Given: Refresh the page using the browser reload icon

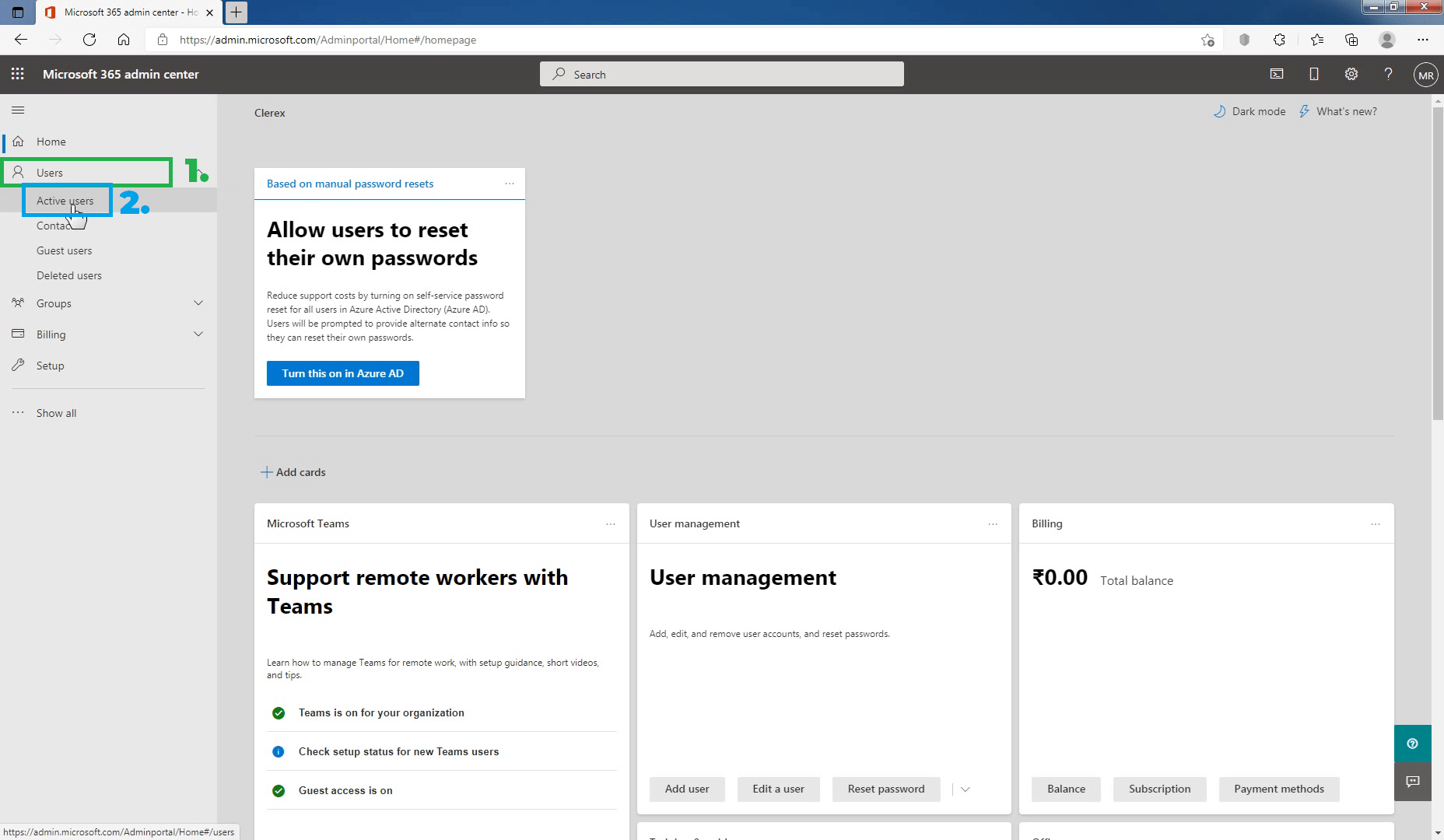Looking at the screenshot, I should click(89, 40).
